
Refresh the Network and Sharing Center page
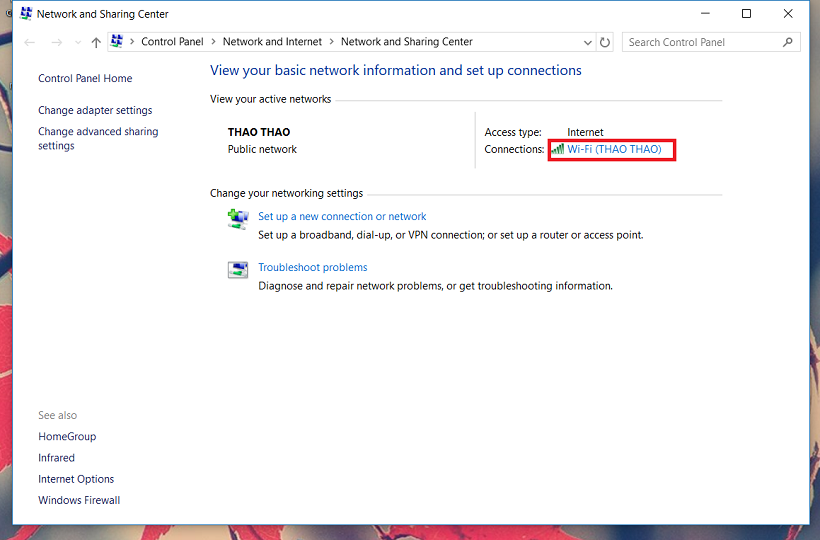click(x=605, y=42)
